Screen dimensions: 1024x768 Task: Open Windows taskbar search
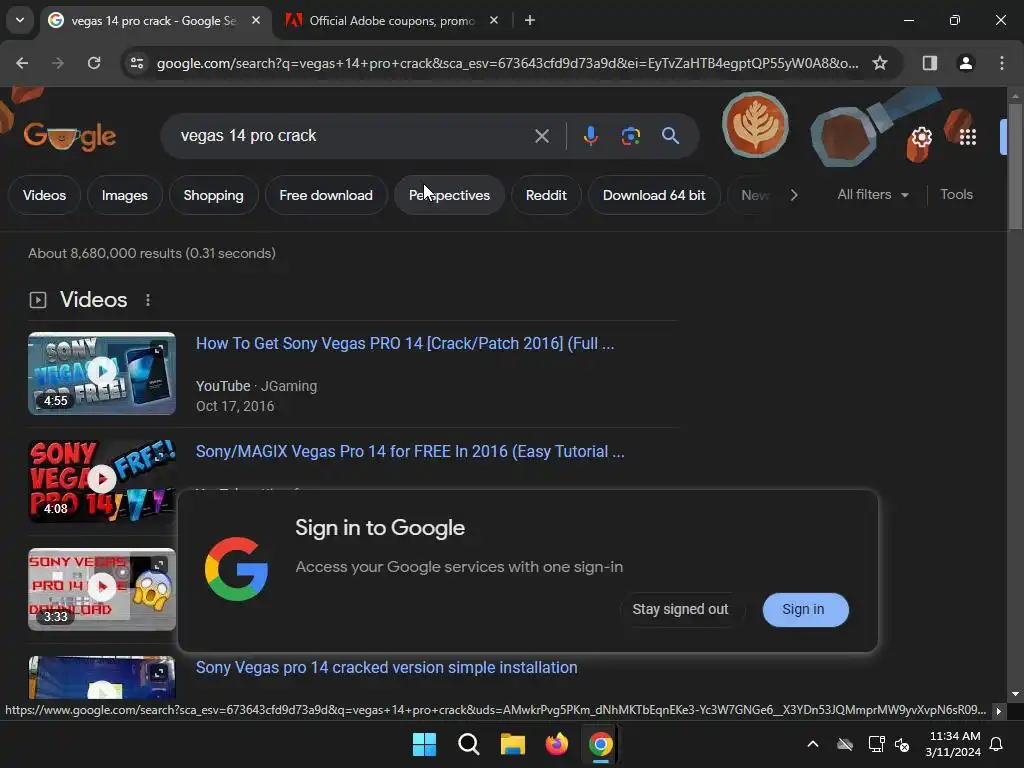click(468, 744)
